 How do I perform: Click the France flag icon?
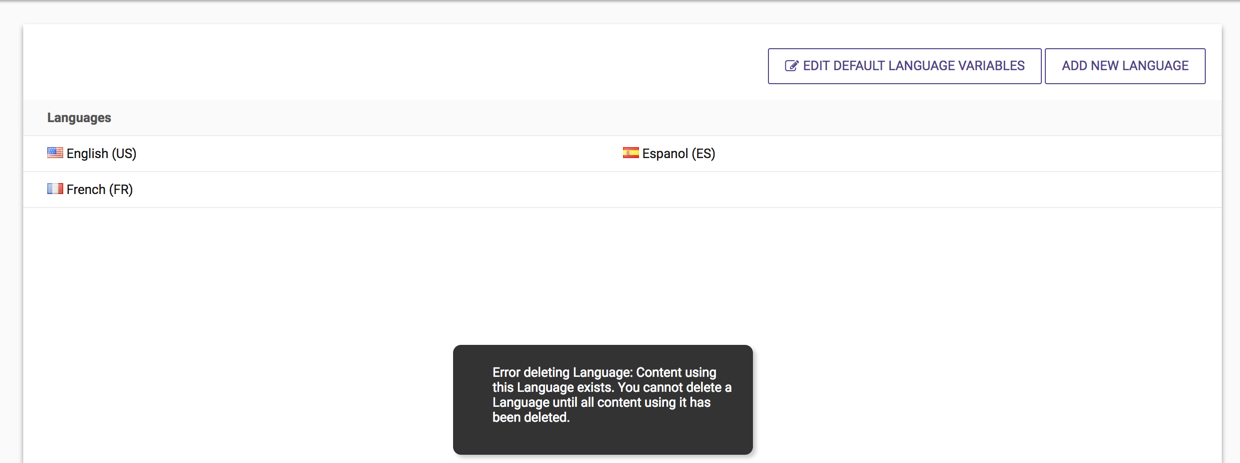(x=55, y=189)
